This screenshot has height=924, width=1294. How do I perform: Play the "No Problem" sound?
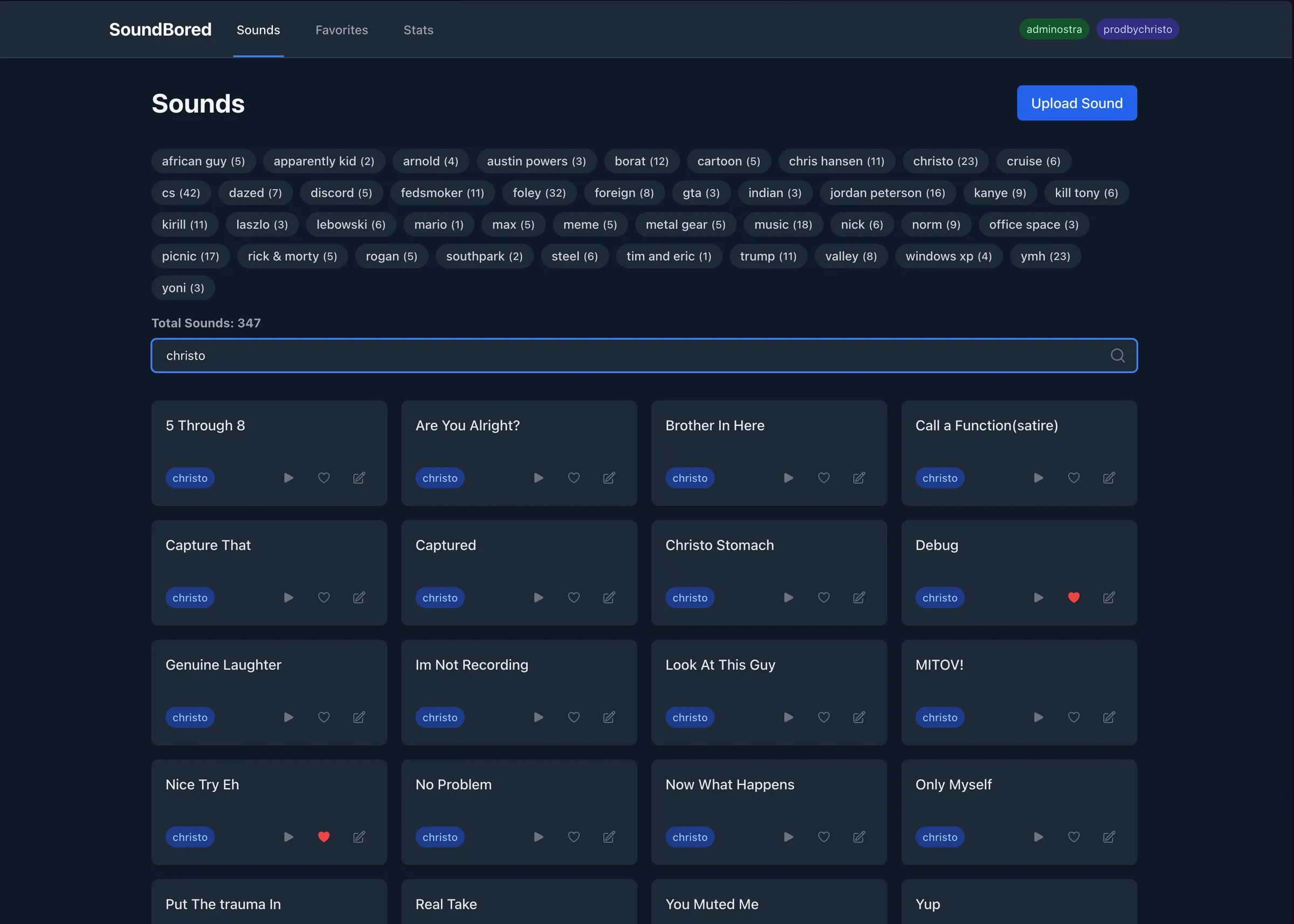[x=538, y=837]
